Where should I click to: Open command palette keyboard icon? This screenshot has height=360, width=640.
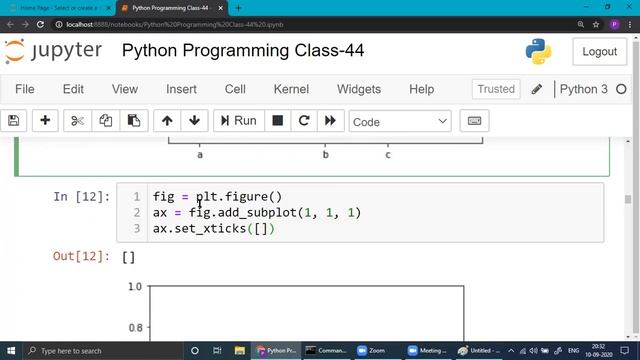tap(474, 121)
